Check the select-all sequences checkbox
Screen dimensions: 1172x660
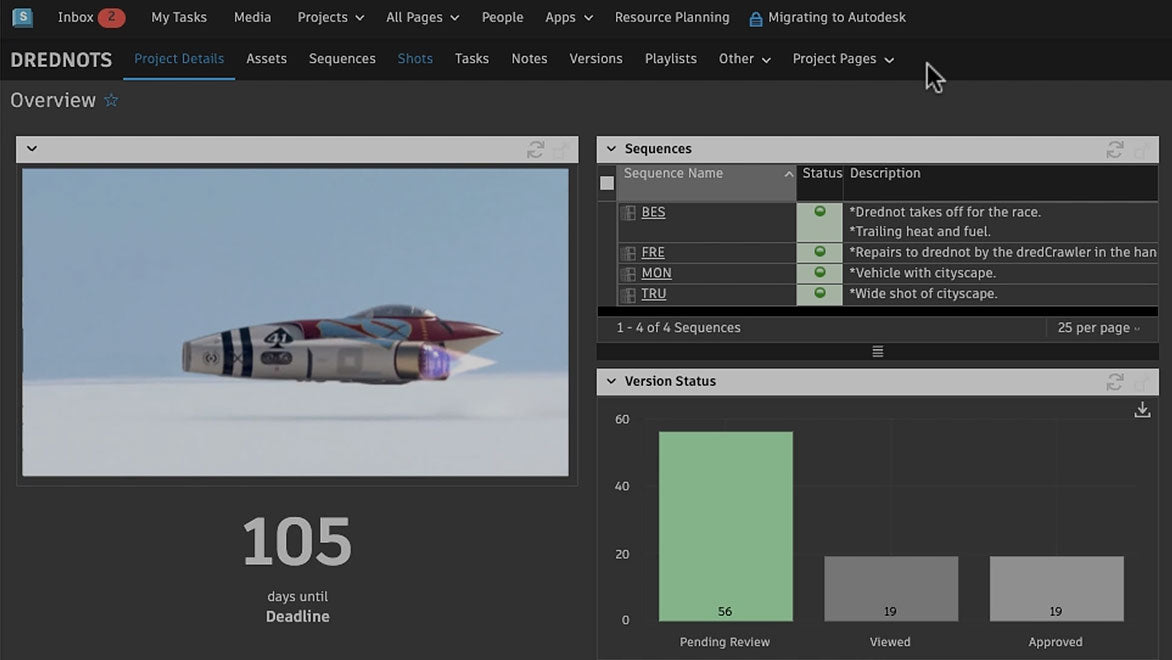click(x=607, y=183)
